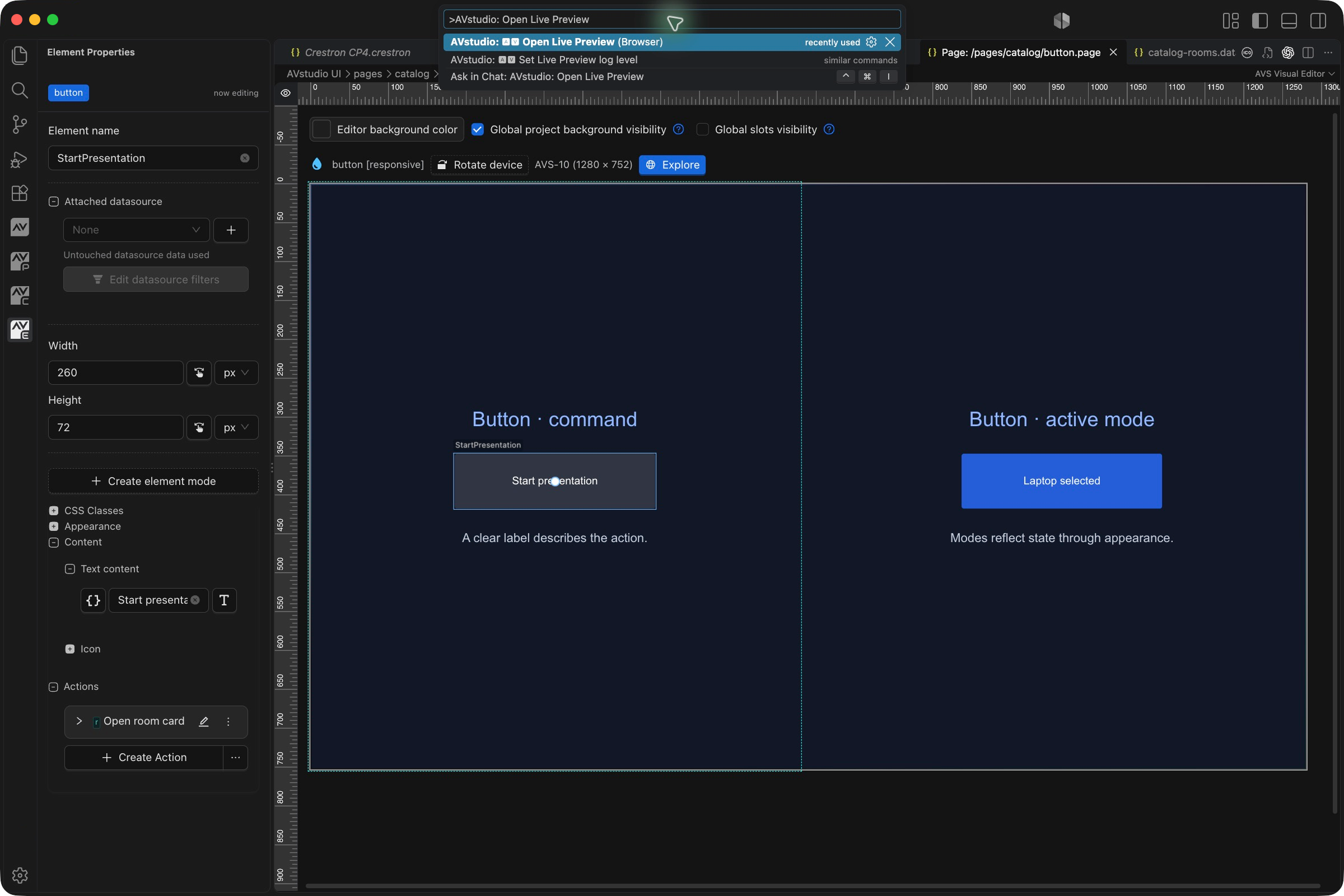Viewport: 1344px width, 896px height.
Task: Open the AVstudio E panel icon
Action: 20,330
